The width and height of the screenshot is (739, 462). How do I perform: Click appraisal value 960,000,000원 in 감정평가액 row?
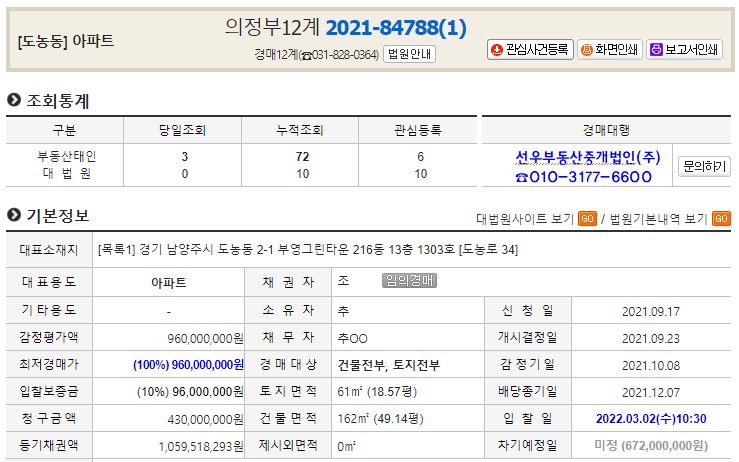[x=205, y=338]
